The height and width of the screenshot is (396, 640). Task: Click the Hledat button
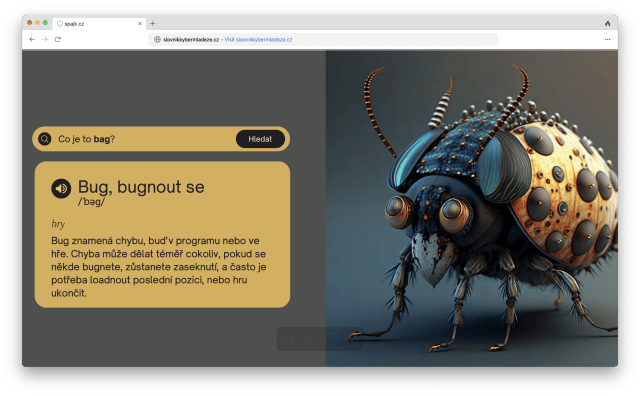(260, 139)
